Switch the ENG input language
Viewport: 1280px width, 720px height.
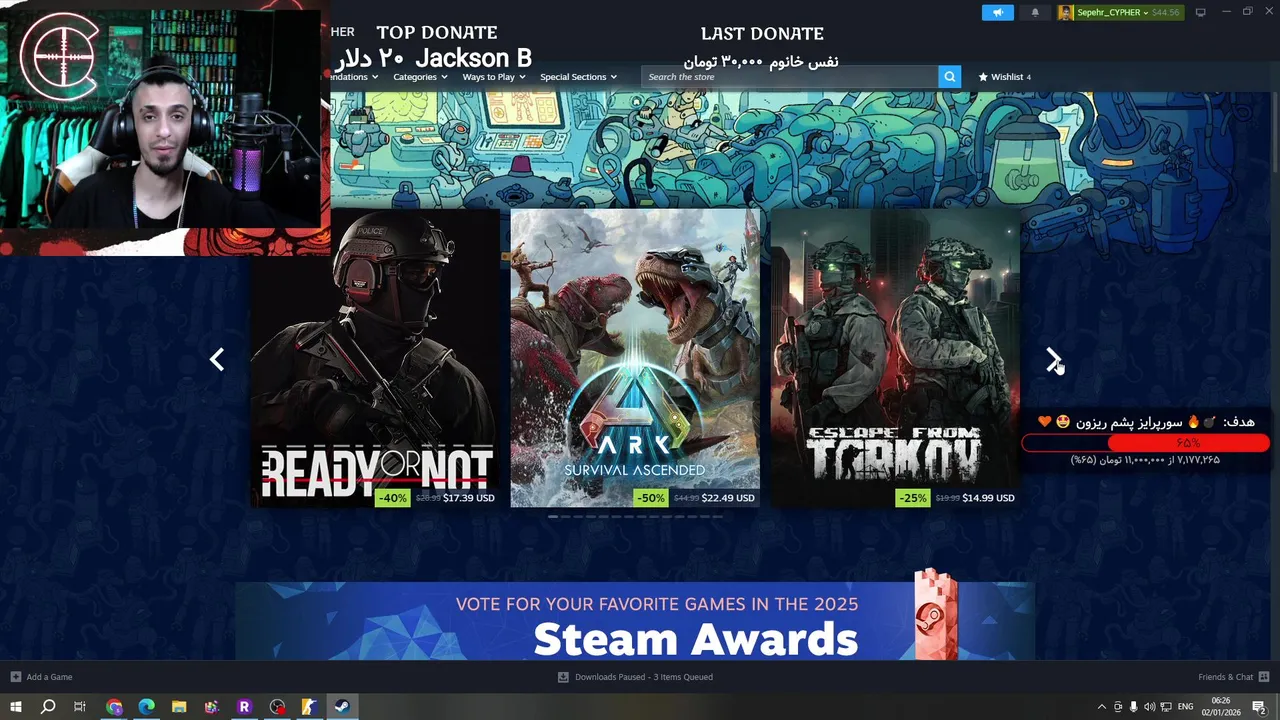[x=1185, y=707]
